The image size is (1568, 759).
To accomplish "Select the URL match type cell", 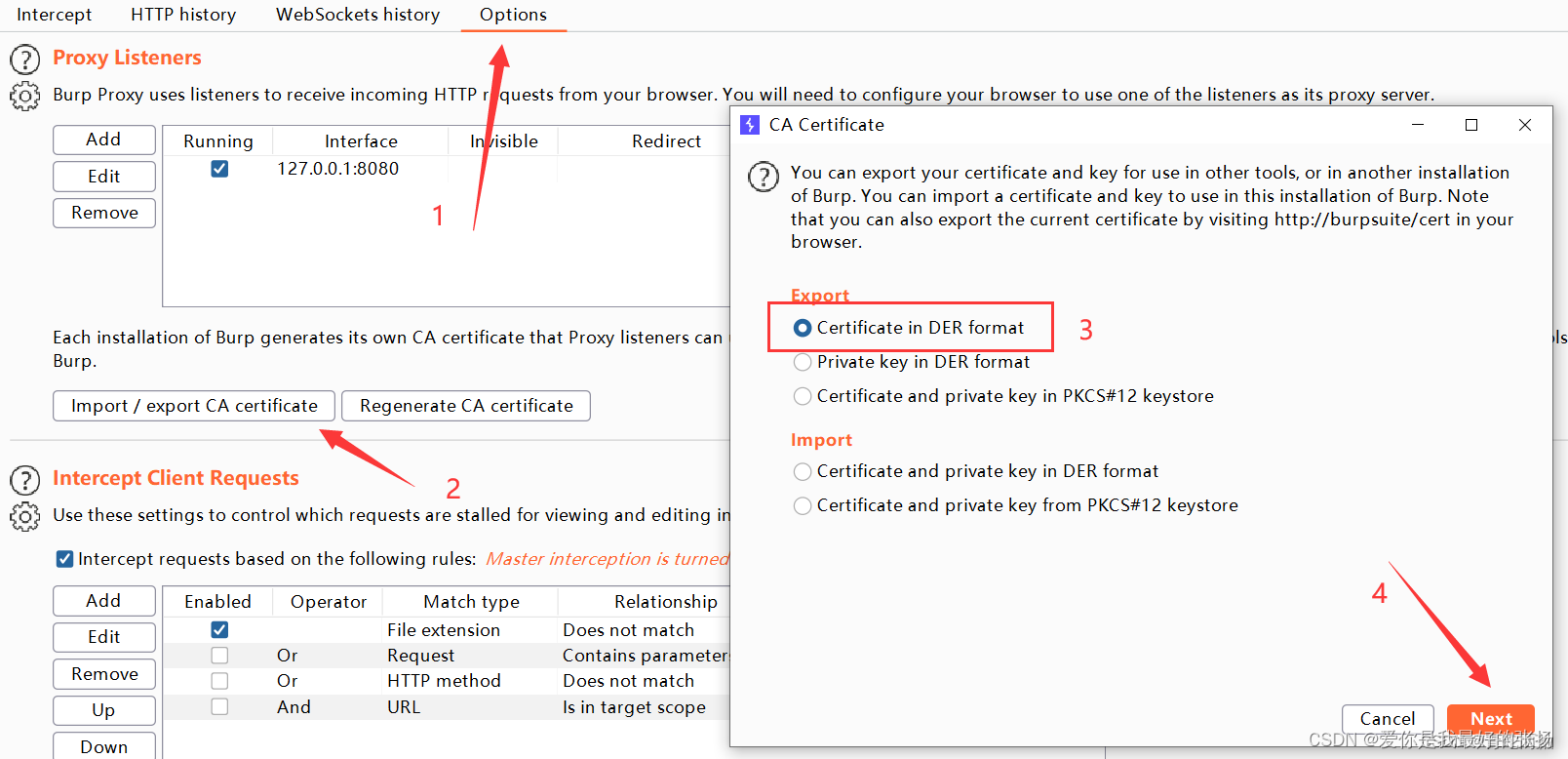I will pos(404,707).
